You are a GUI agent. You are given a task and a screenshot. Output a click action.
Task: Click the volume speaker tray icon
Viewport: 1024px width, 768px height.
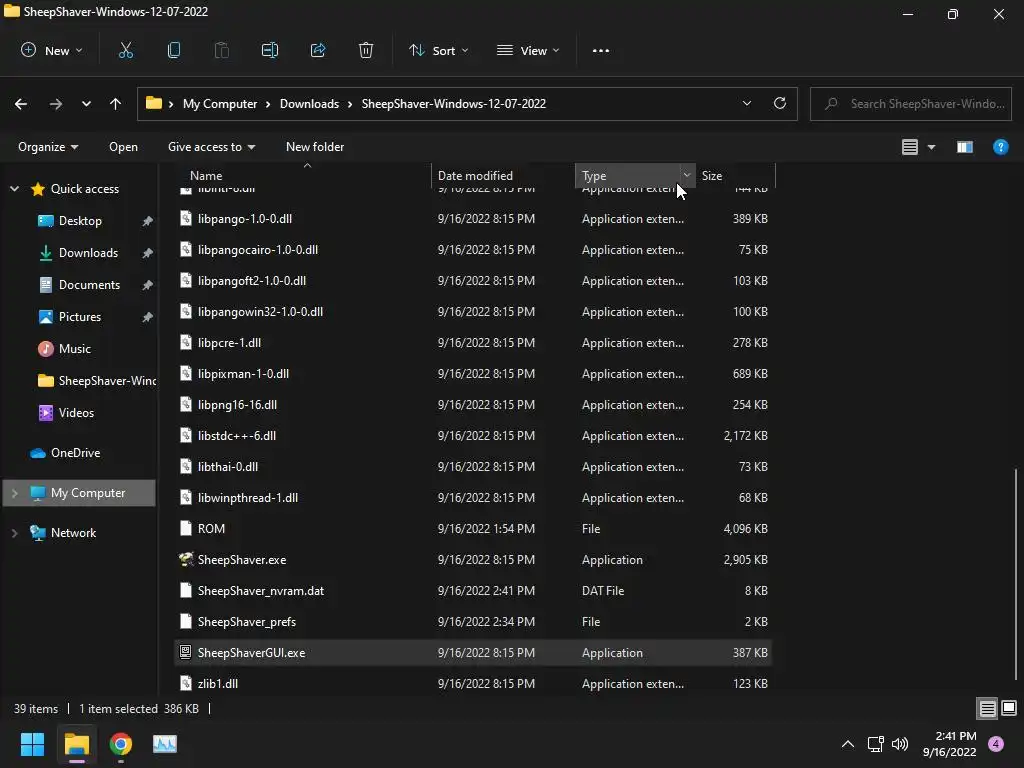[900, 744]
